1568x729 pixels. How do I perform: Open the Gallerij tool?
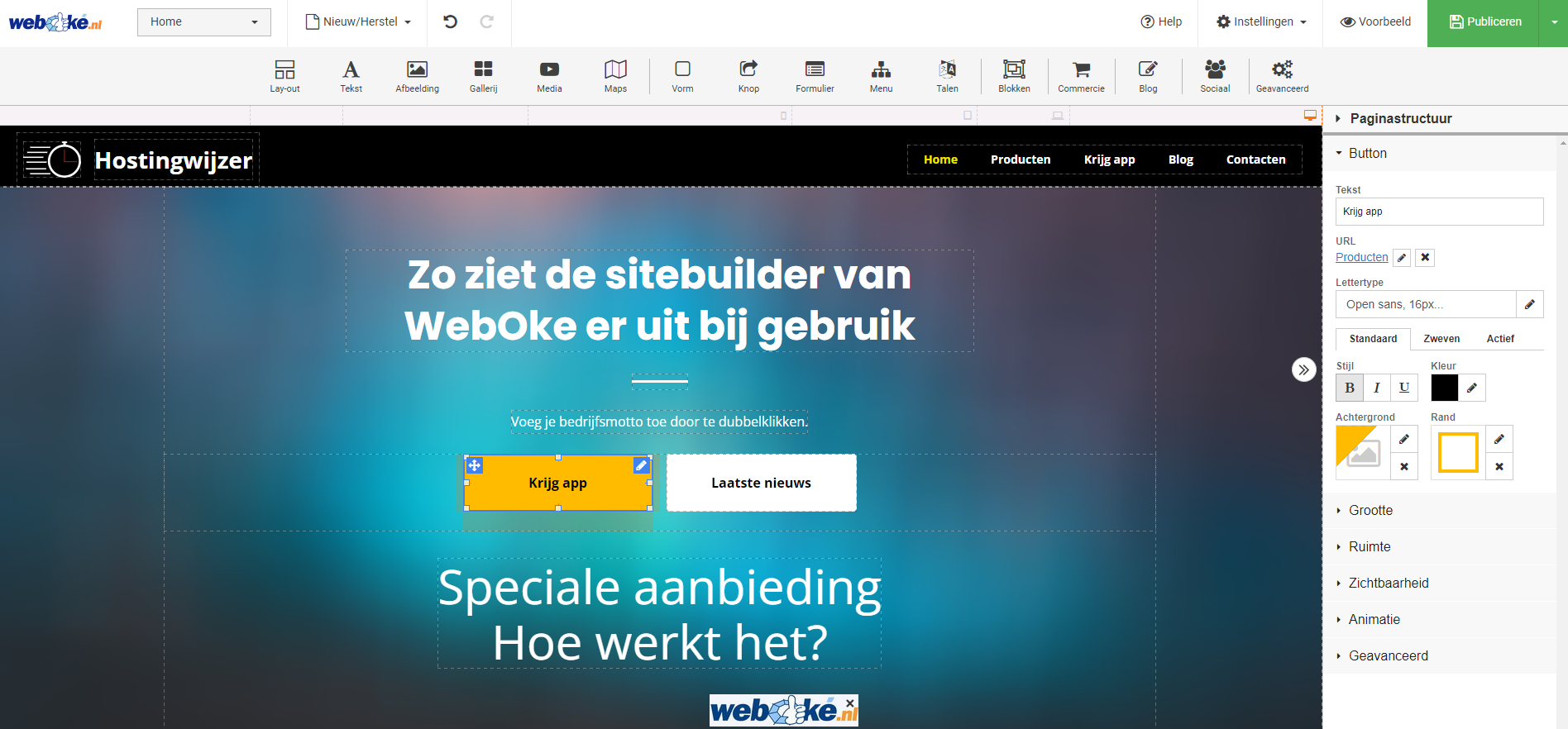coord(483,76)
